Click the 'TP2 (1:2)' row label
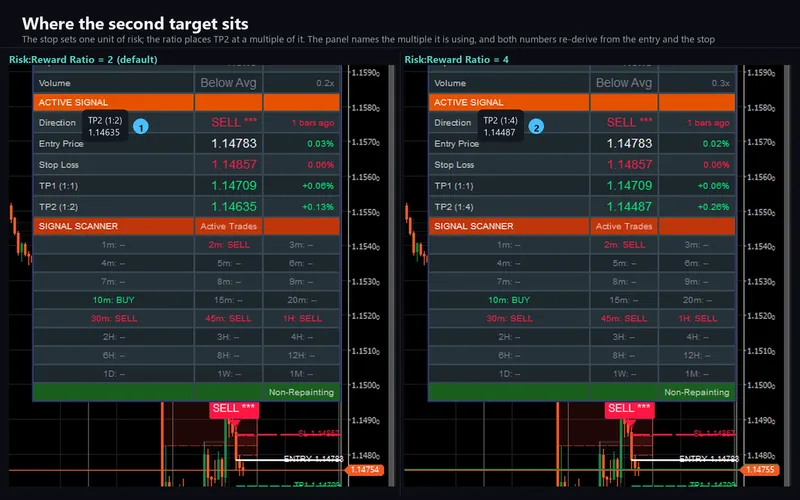800x500 pixels. click(x=59, y=207)
